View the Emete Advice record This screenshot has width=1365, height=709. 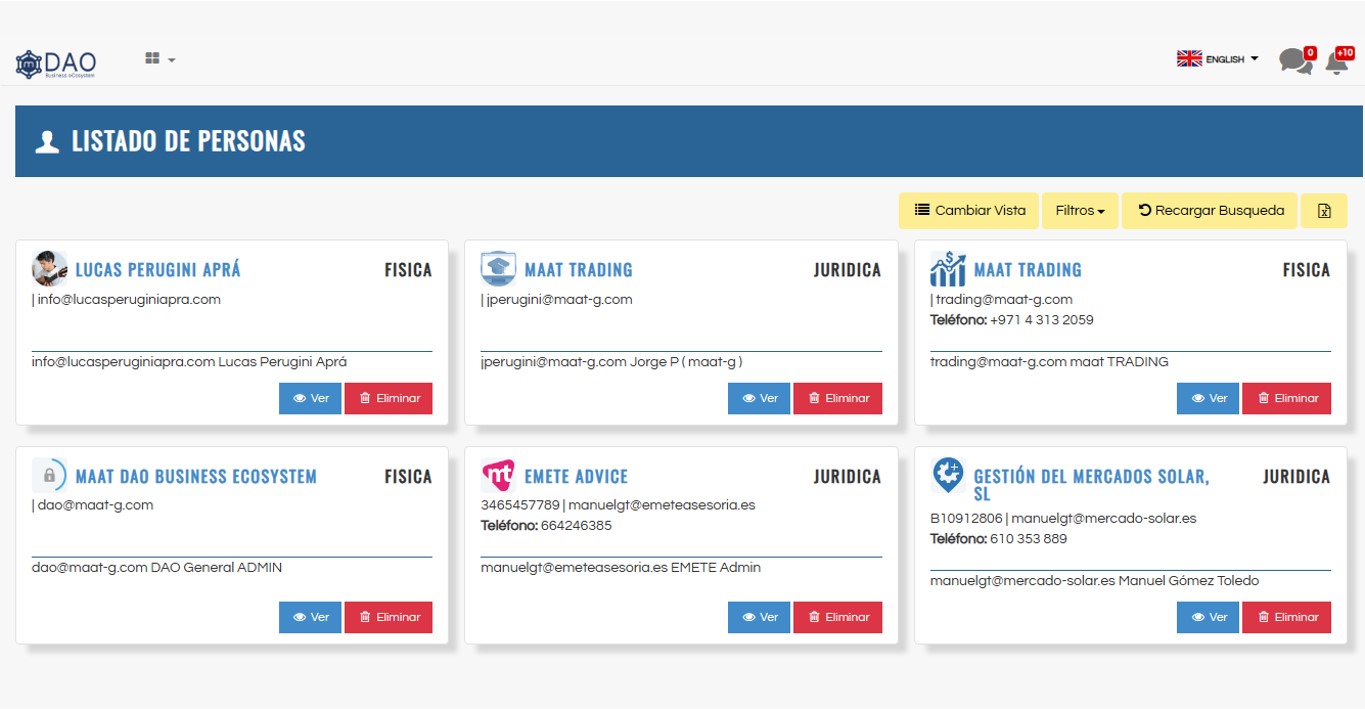coord(759,617)
